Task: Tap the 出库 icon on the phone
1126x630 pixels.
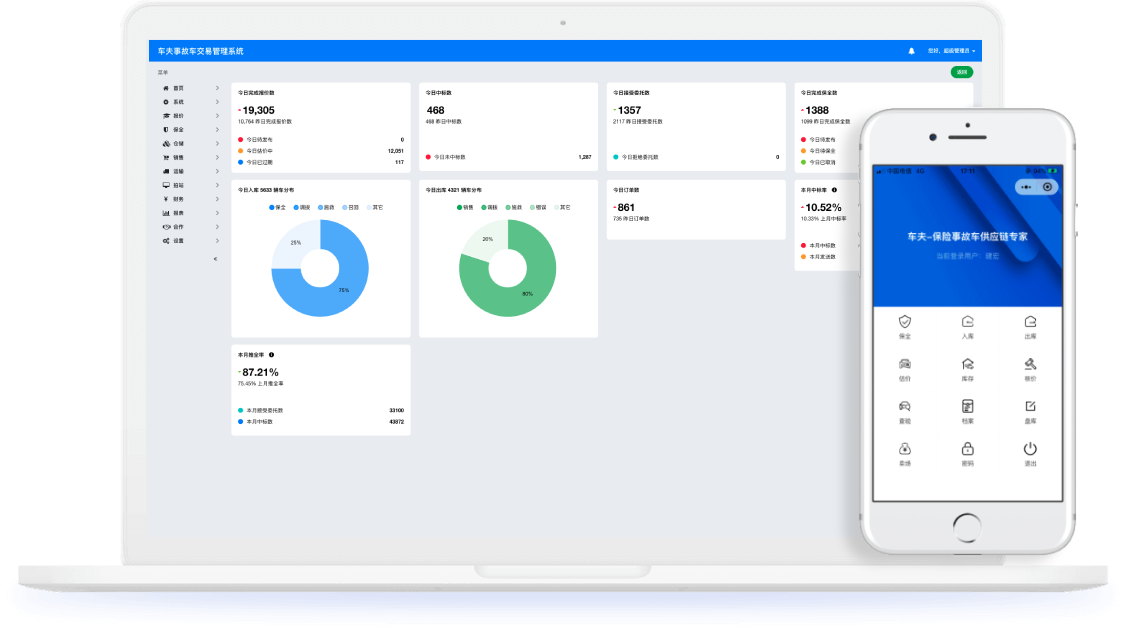Action: coord(1030,322)
